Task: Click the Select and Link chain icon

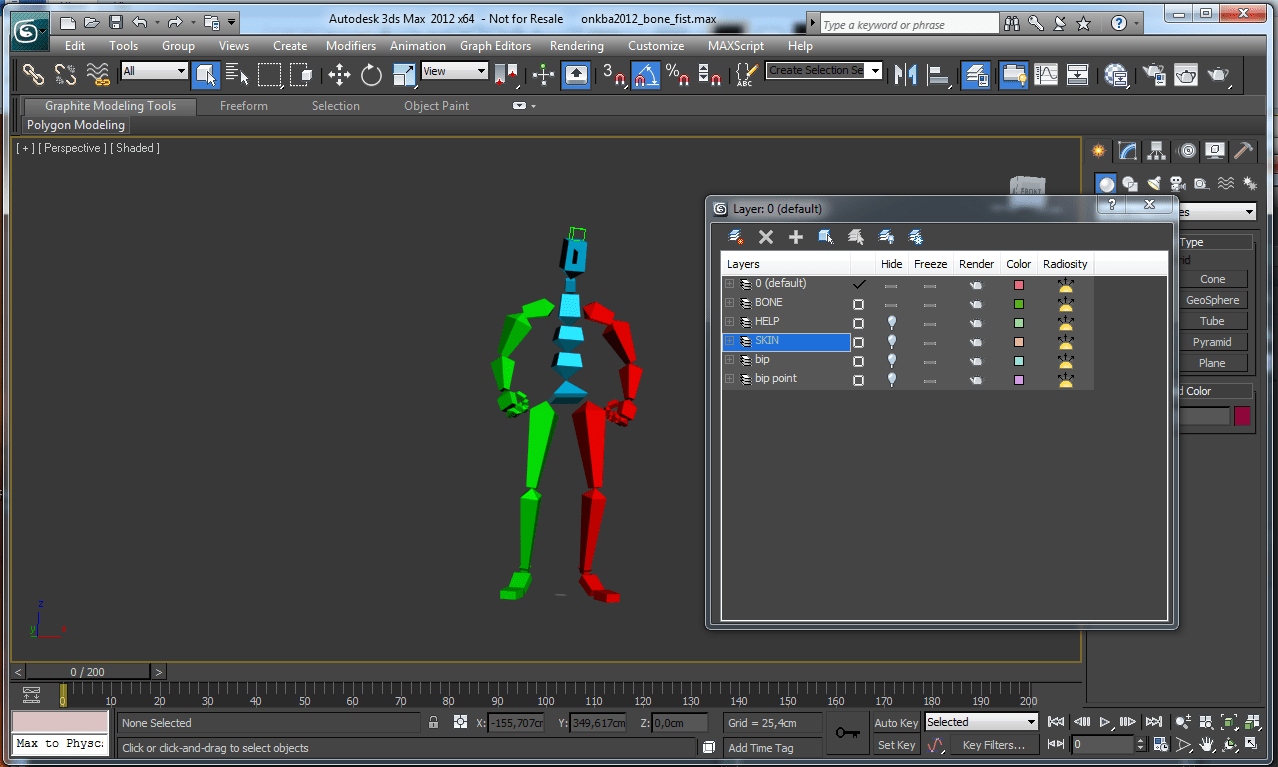Action: [33, 75]
